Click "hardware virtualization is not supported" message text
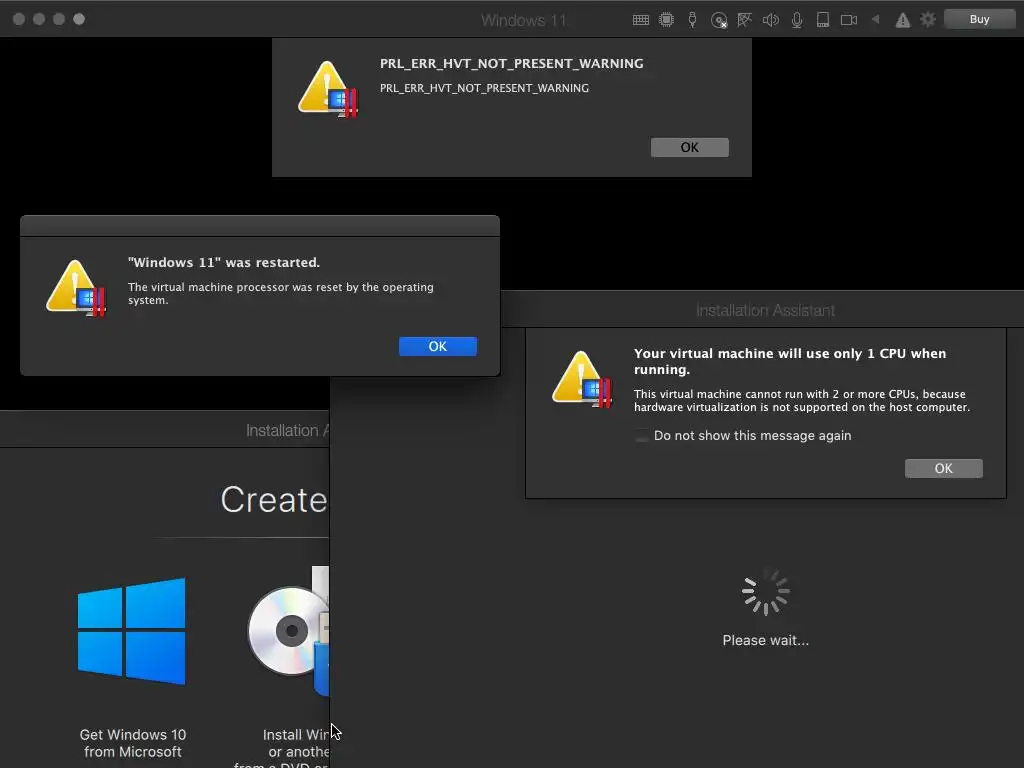The image size is (1024, 768). coord(802,400)
